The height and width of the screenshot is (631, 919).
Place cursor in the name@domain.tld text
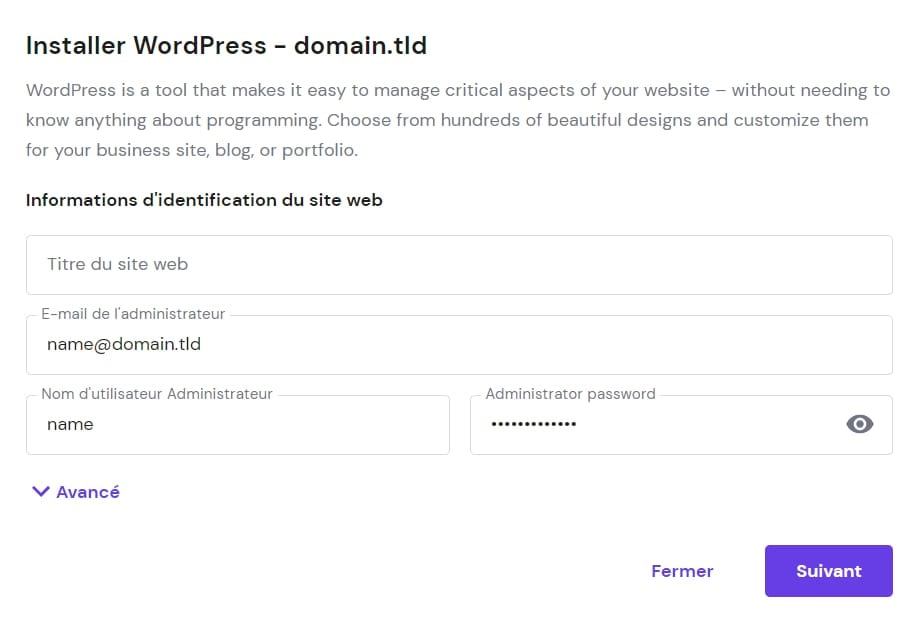point(124,345)
